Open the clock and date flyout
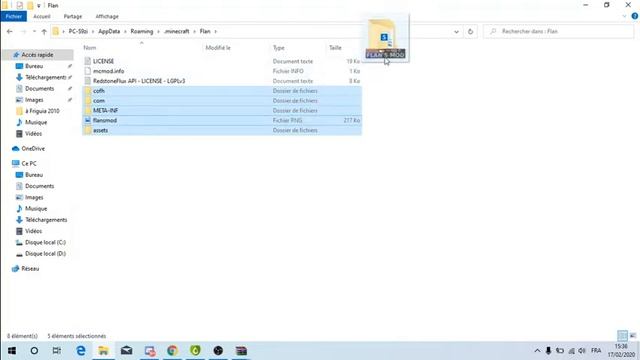 [621, 351]
